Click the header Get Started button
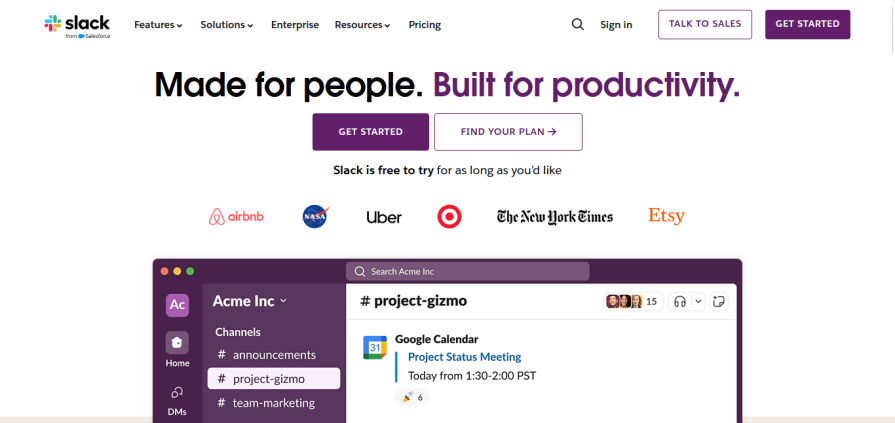This screenshot has height=423, width=895. 808,25
